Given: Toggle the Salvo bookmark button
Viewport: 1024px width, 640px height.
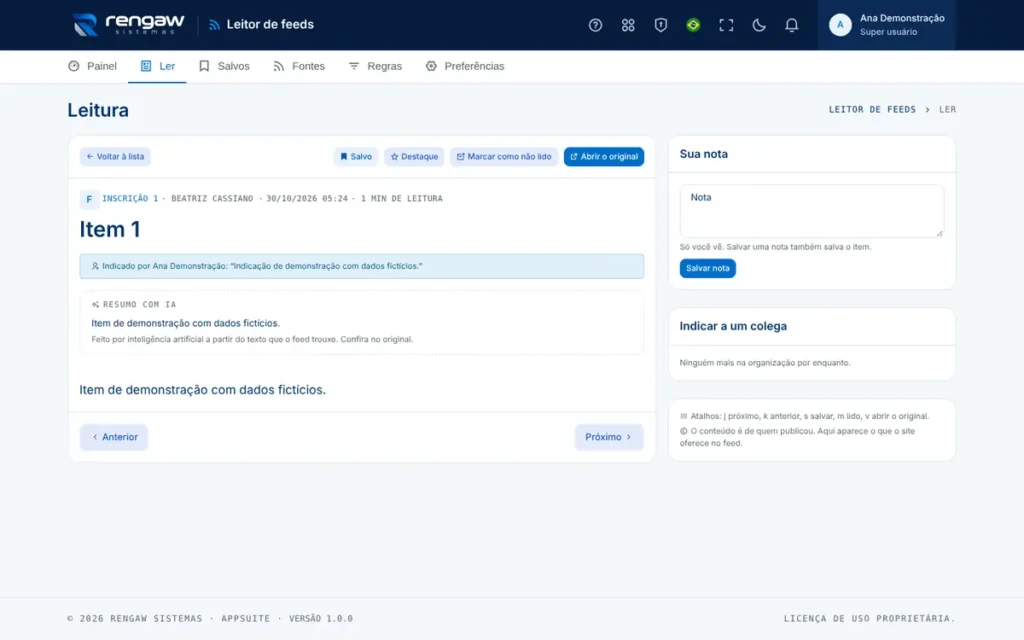Looking at the screenshot, I should coord(356,157).
